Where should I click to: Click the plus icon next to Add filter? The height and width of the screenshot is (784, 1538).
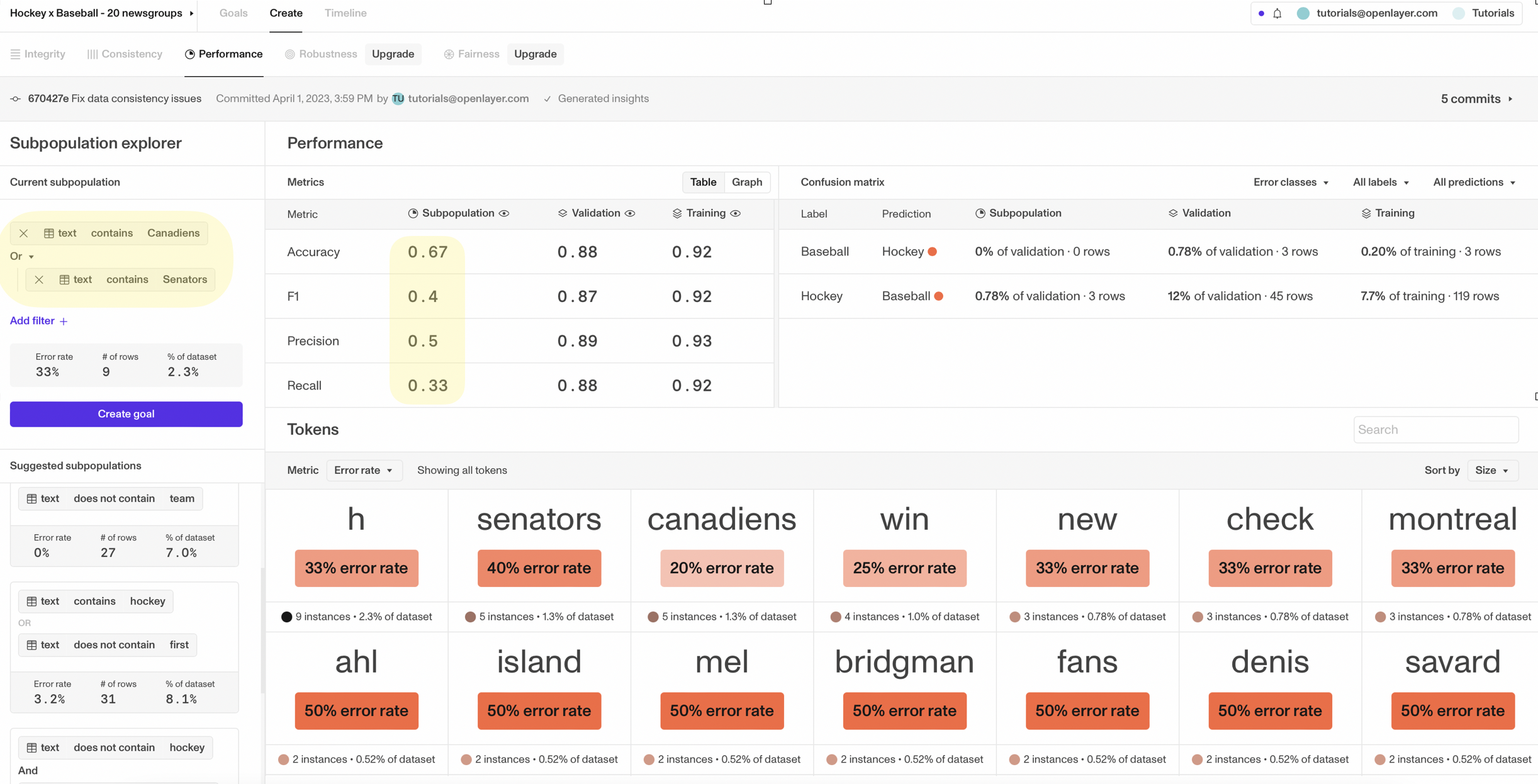[x=64, y=322]
